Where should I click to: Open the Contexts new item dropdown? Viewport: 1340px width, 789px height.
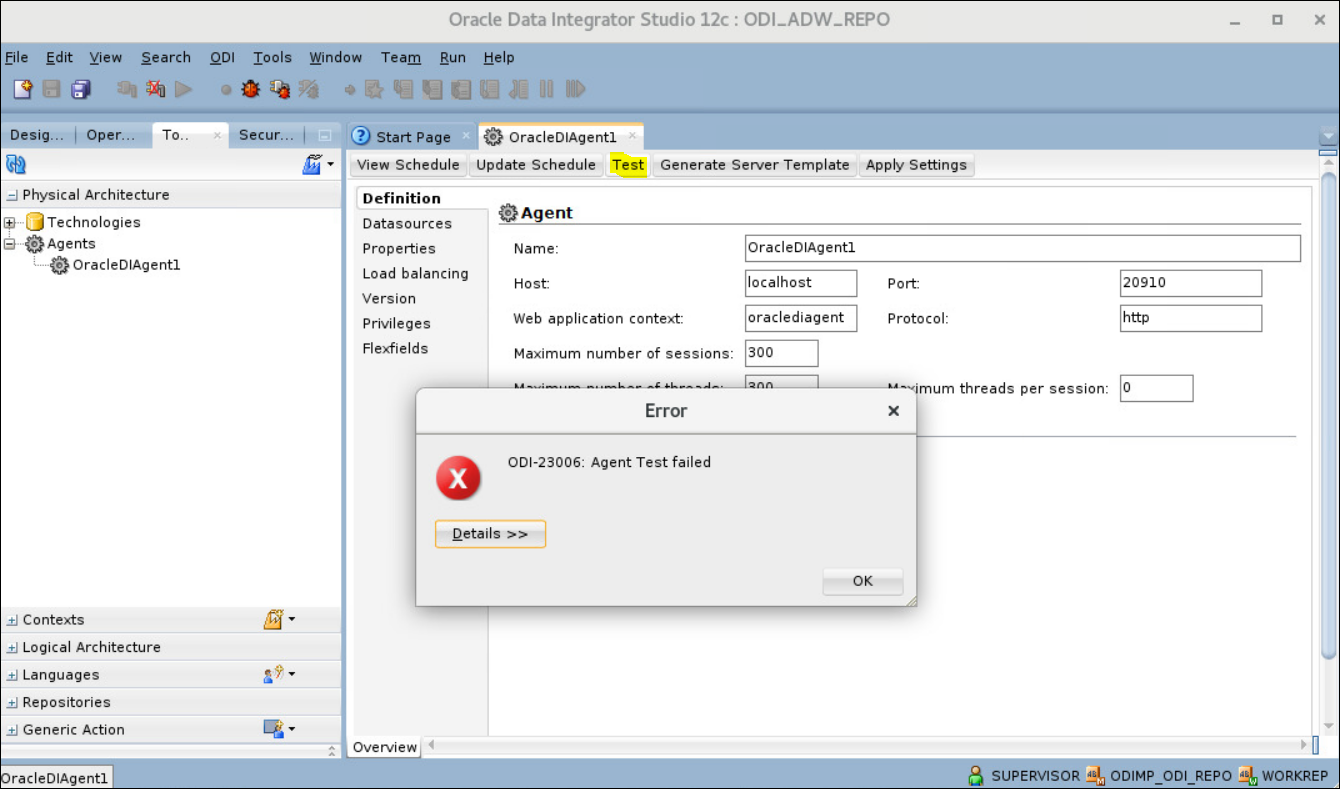[x=279, y=619]
